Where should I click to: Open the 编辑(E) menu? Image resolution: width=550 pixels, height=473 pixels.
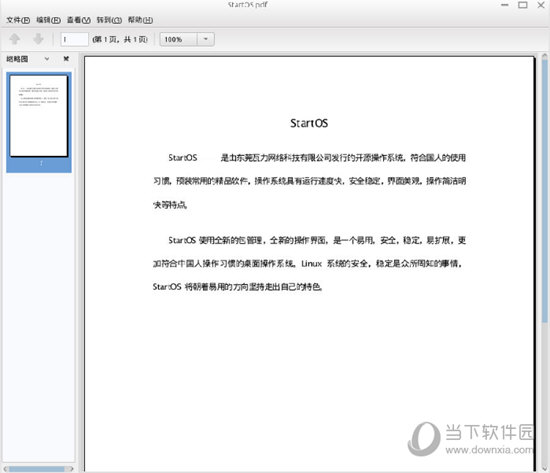click(x=48, y=20)
